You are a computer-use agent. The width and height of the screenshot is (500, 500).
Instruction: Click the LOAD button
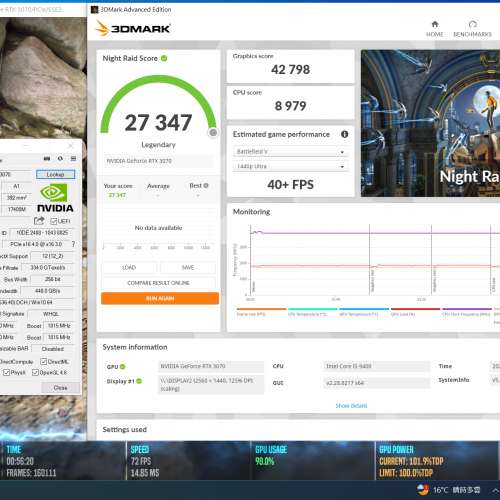[129, 267]
